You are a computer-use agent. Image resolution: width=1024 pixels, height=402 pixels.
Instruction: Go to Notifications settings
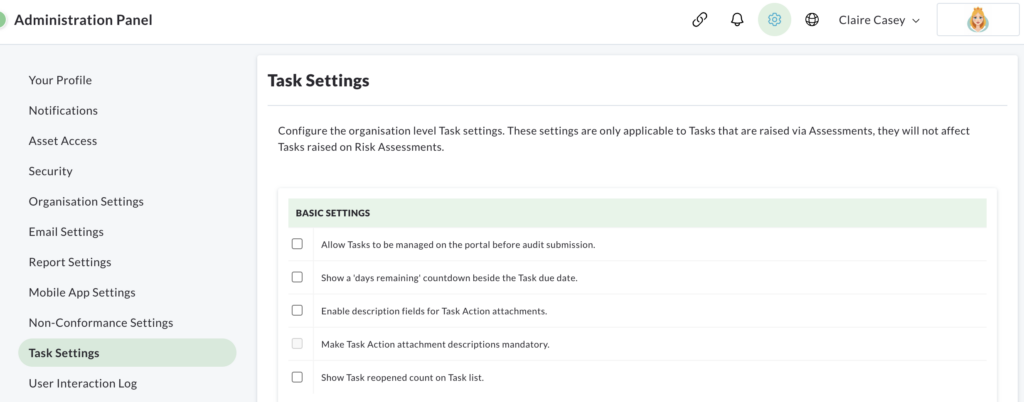[63, 110]
